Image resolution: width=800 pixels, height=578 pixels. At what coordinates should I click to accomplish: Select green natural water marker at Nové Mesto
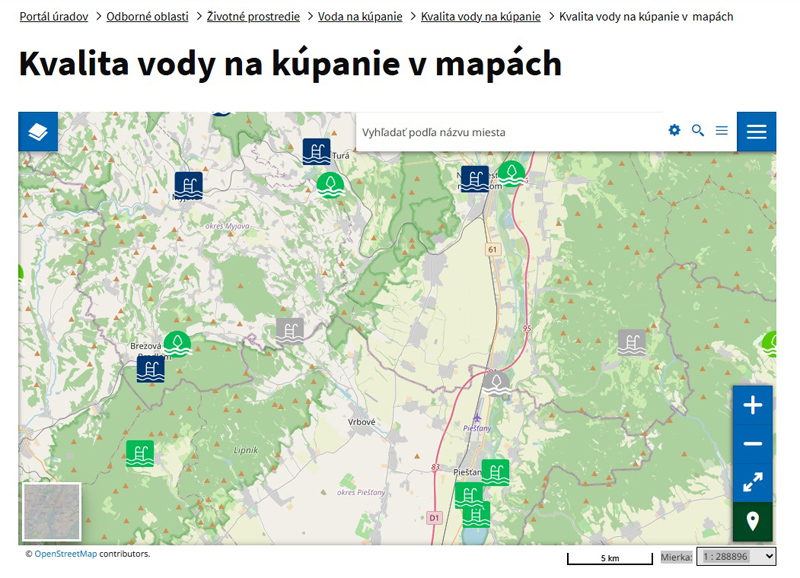[511, 173]
